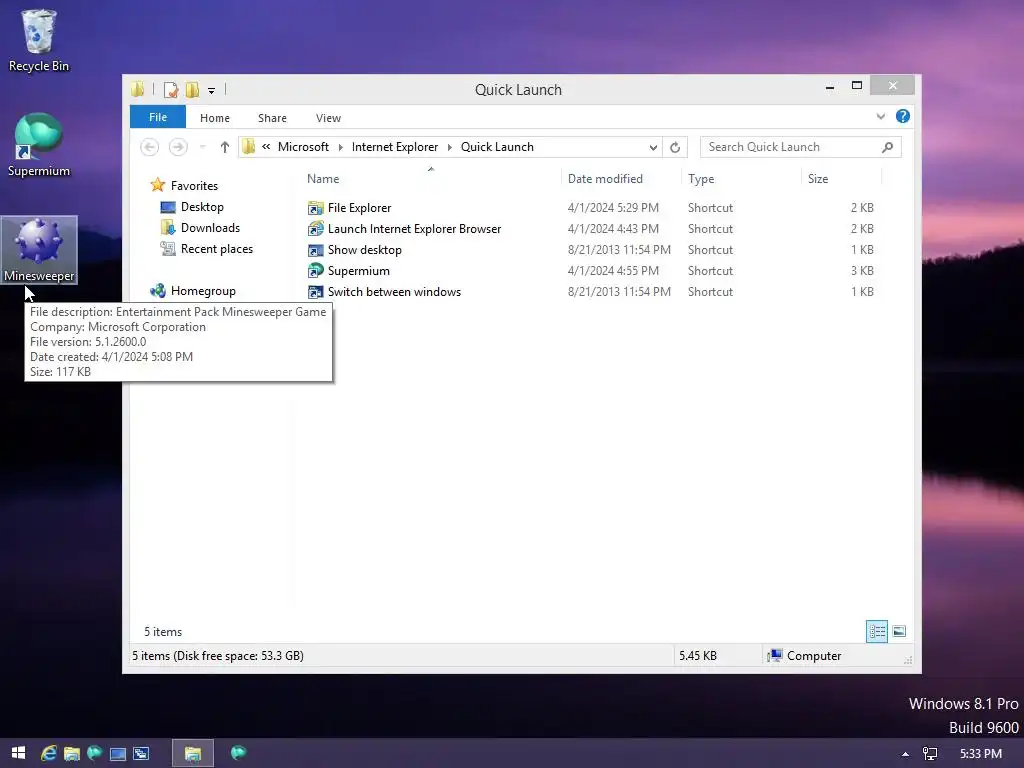Go forward using the Forward arrow
Screen dimensions: 1024x768
coord(178,147)
